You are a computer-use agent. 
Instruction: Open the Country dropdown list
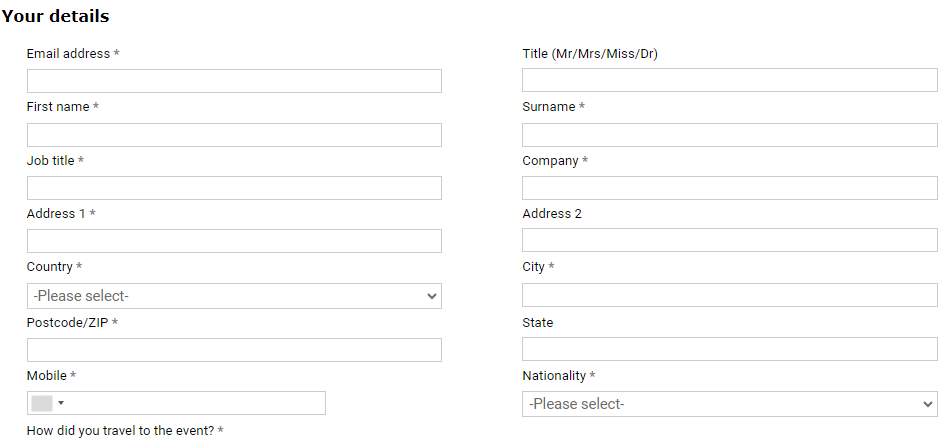click(234, 296)
